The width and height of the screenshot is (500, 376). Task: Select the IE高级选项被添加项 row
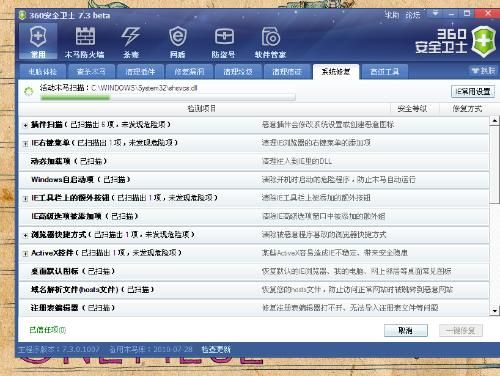tap(254, 217)
